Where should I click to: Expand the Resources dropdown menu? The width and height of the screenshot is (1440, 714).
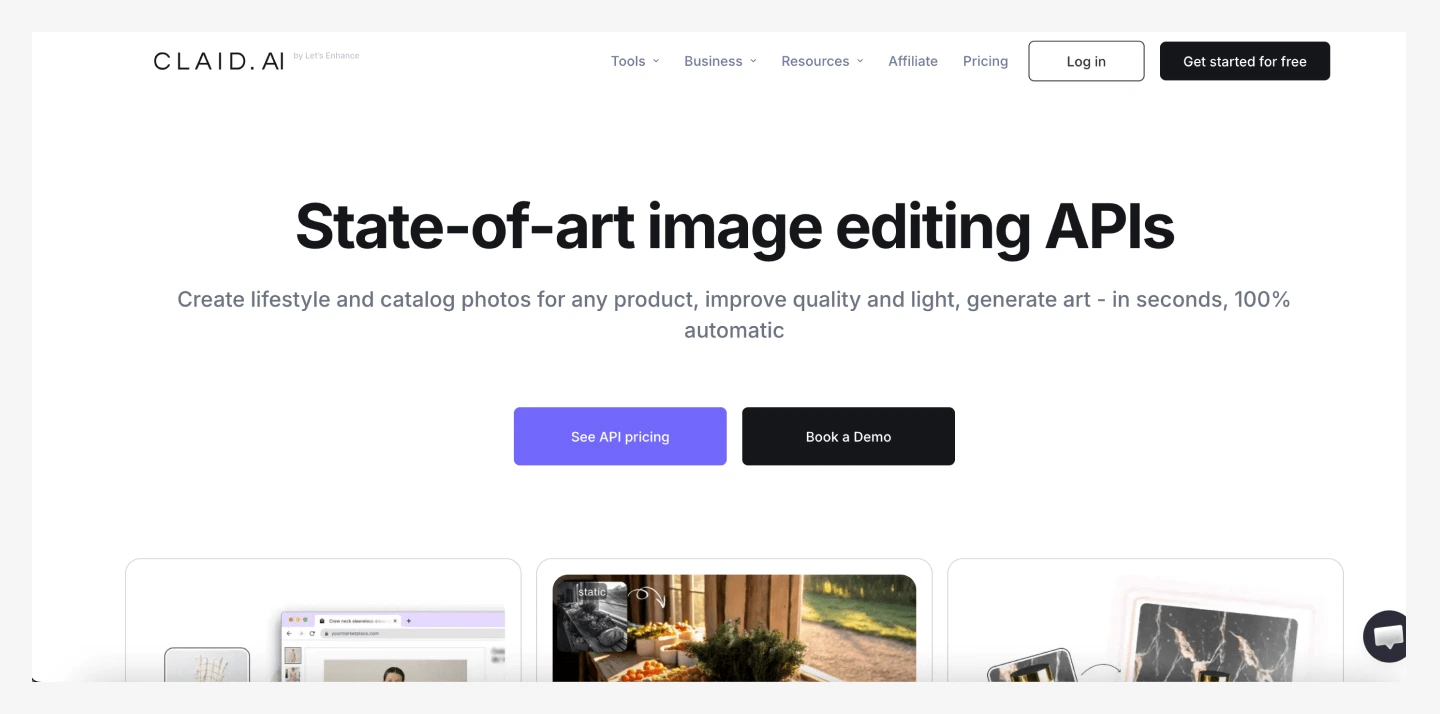(822, 61)
